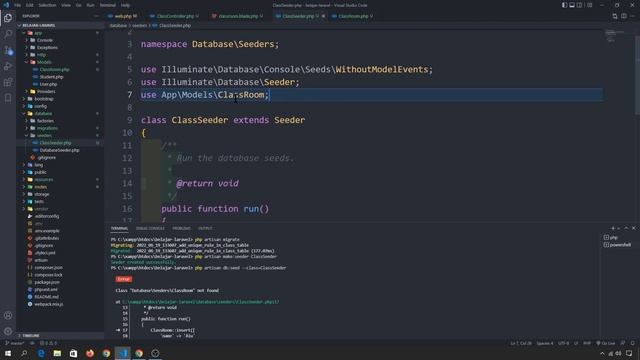The width and height of the screenshot is (640, 360).
Task: Open the Extensions view
Action: click(8, 82)
